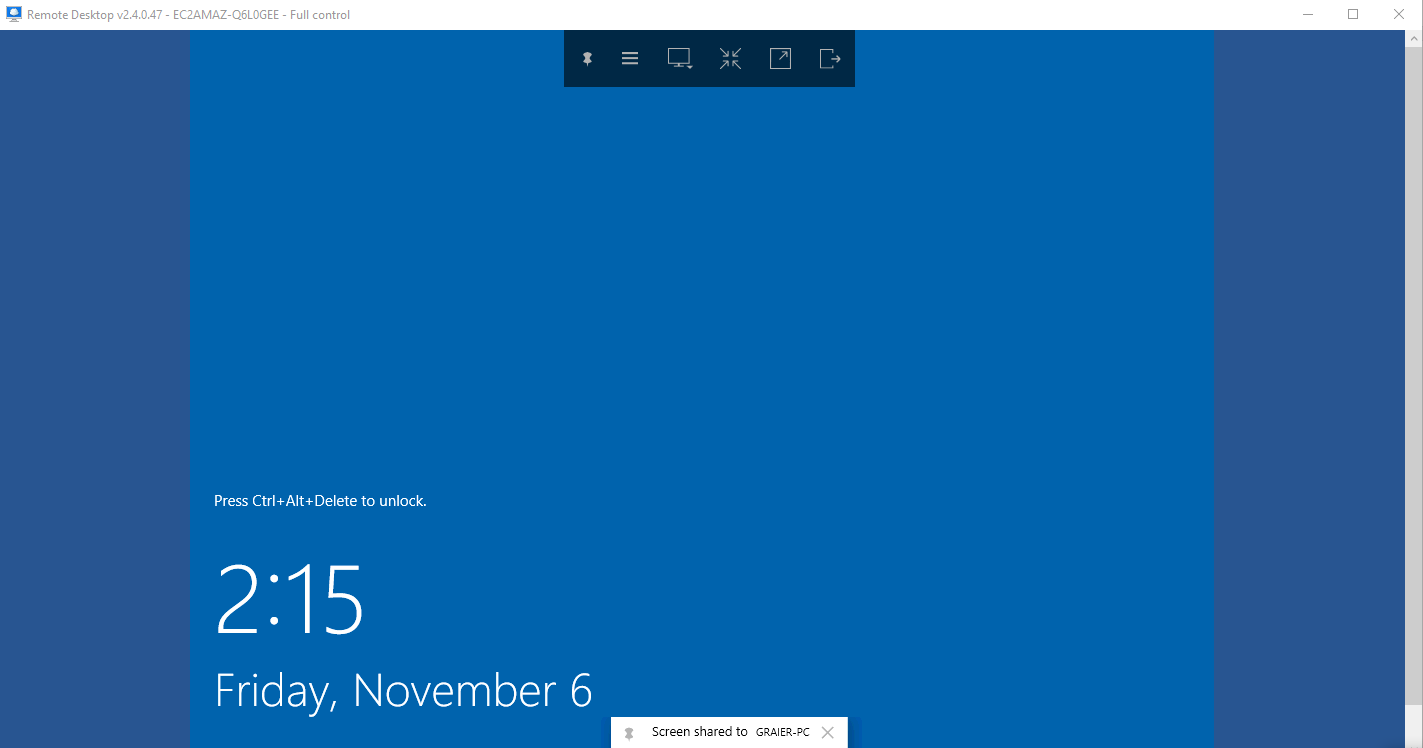Click the exit session icon

tap(830, 59)
